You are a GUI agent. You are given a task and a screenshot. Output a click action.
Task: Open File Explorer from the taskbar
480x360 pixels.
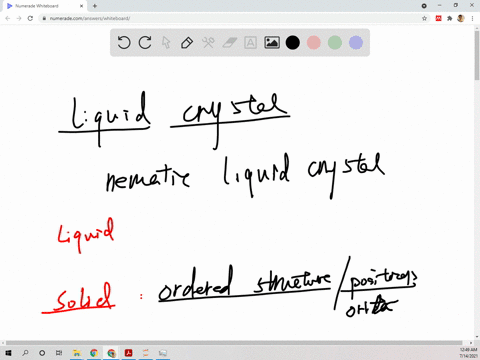(77, 353)
